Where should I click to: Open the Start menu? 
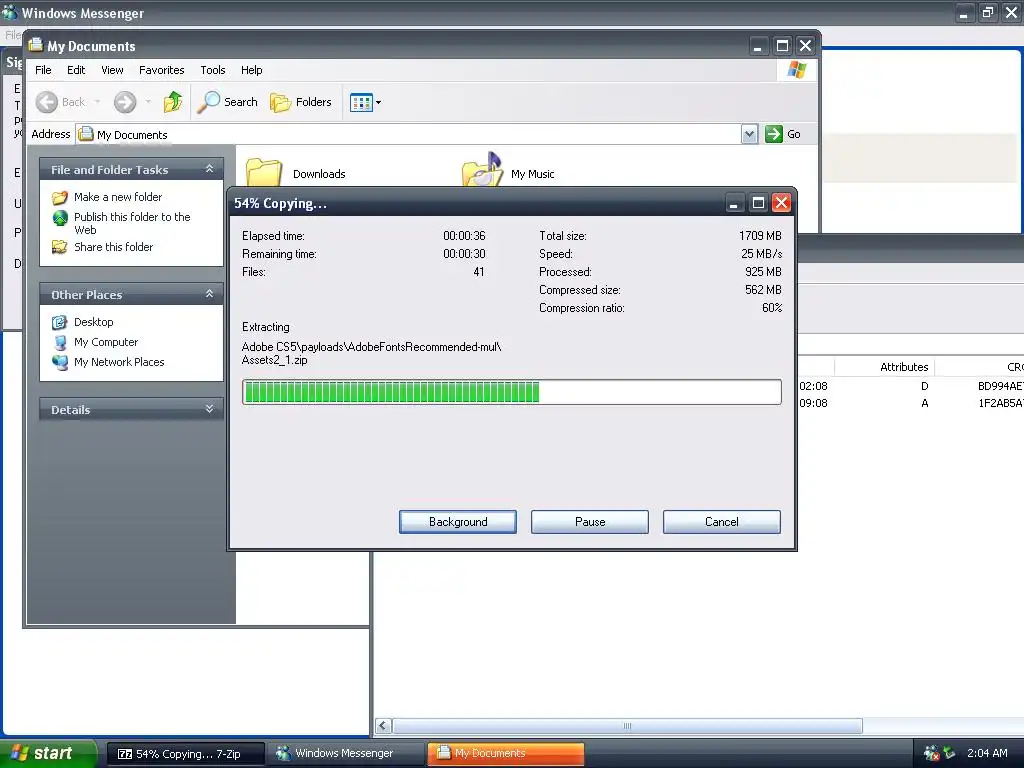(48, 754)
